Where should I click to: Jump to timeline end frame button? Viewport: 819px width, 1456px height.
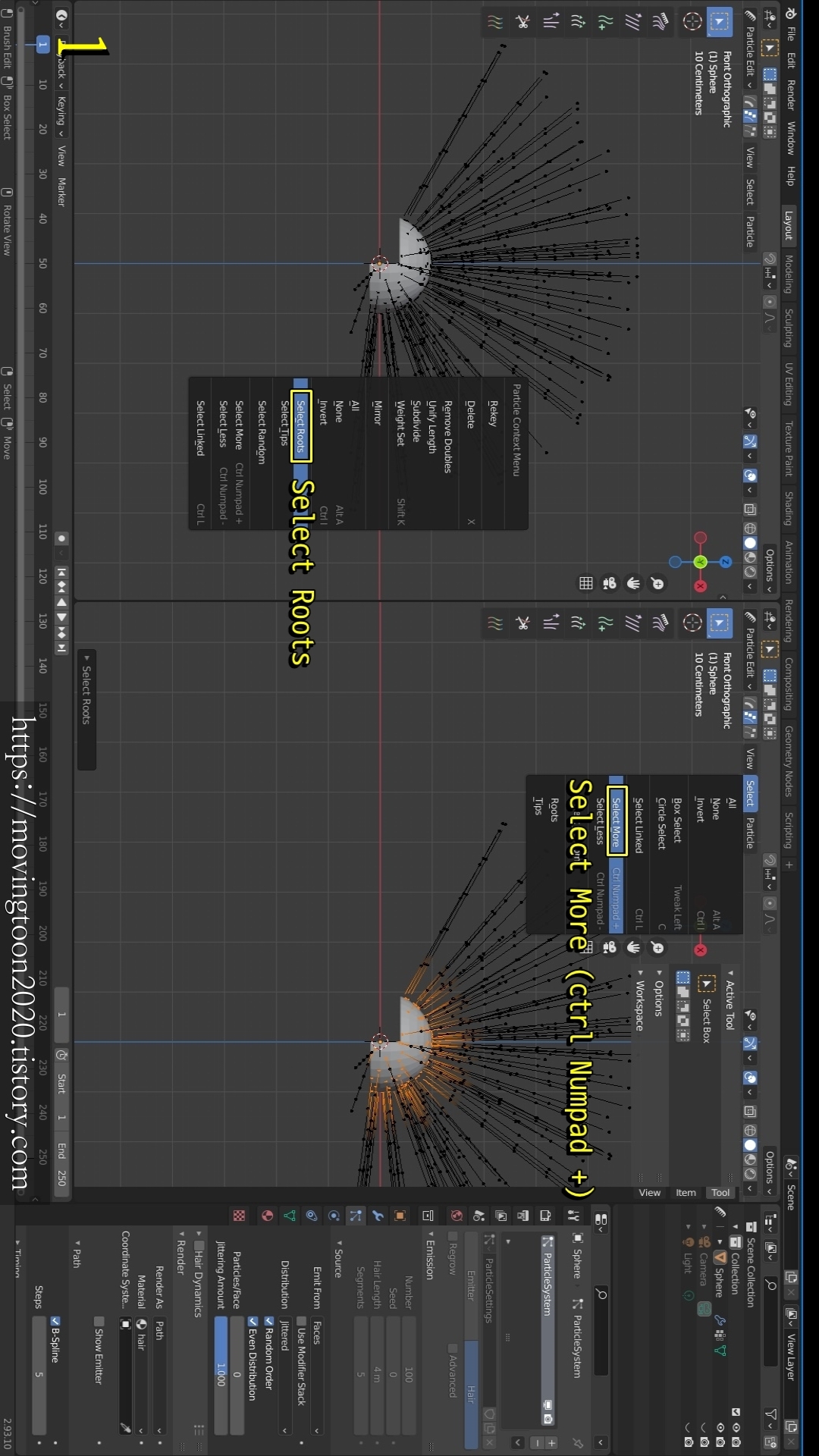[x=62, y=648]
